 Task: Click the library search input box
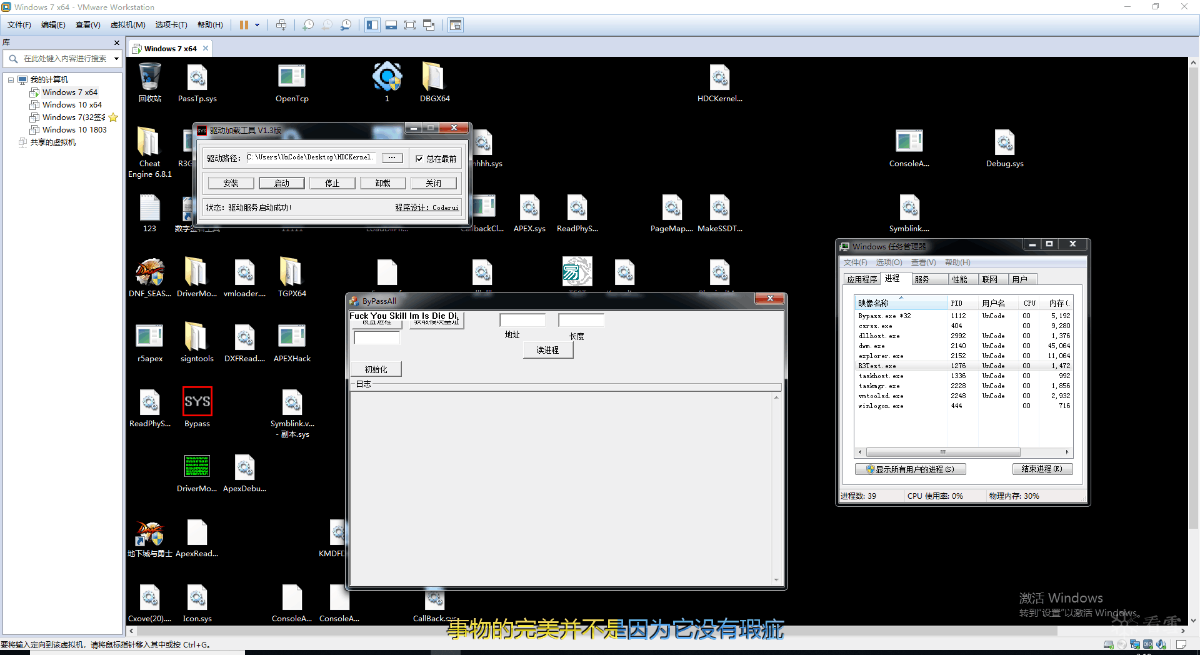61,59
